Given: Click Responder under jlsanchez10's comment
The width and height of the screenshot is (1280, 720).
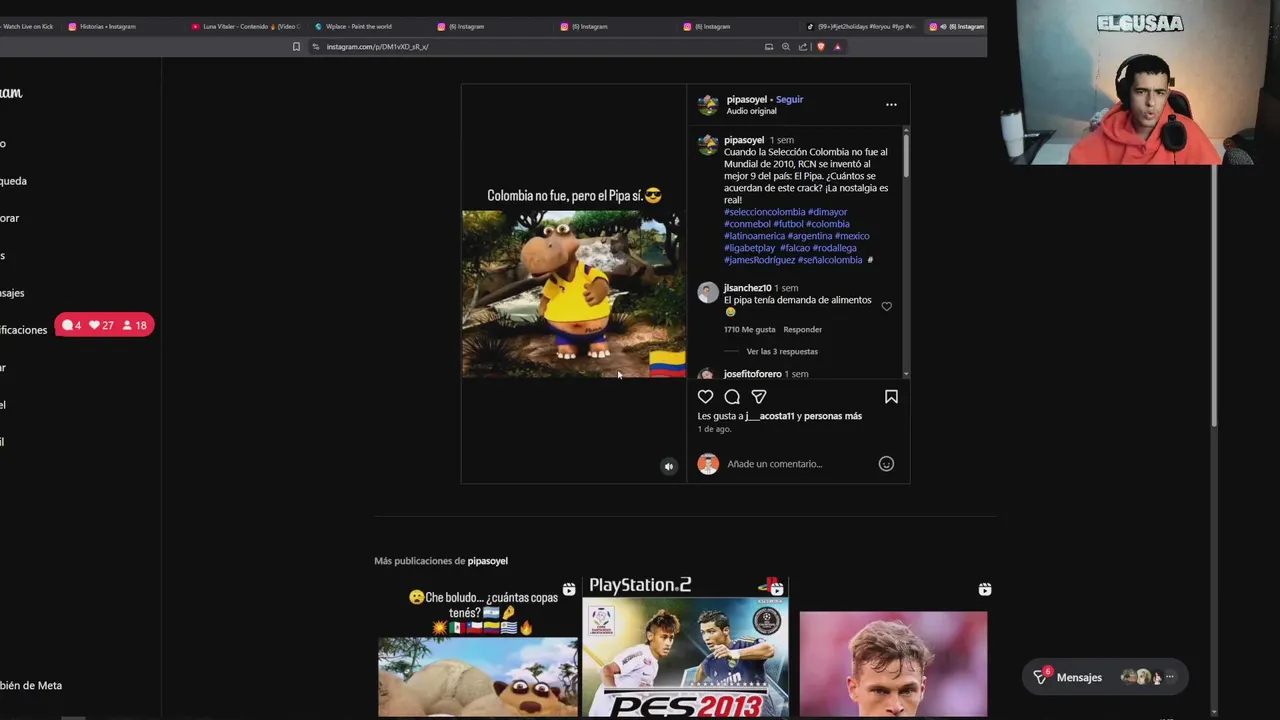Looking at the screenshot, I should coord(802,329).
